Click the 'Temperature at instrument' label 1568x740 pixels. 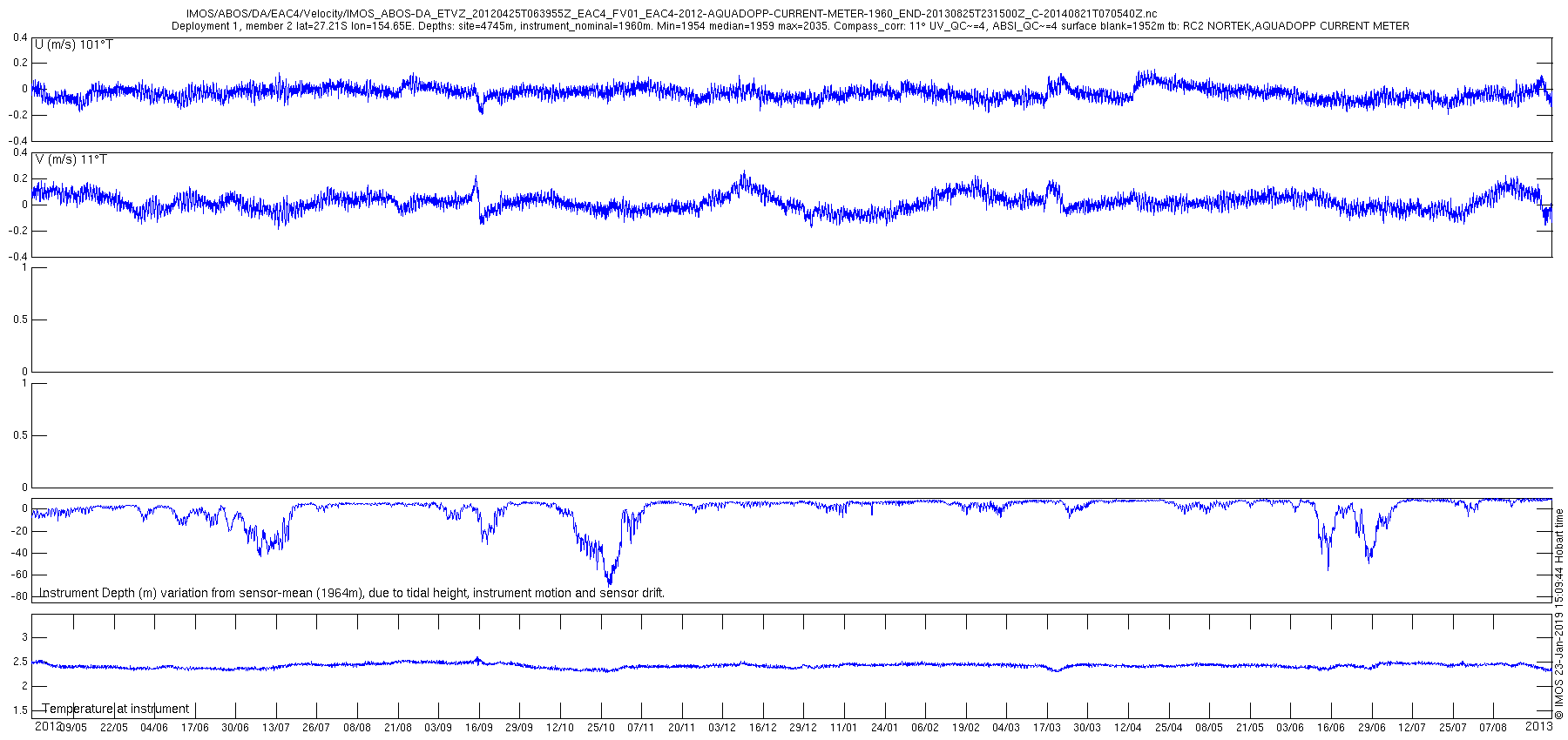[116, 709]
